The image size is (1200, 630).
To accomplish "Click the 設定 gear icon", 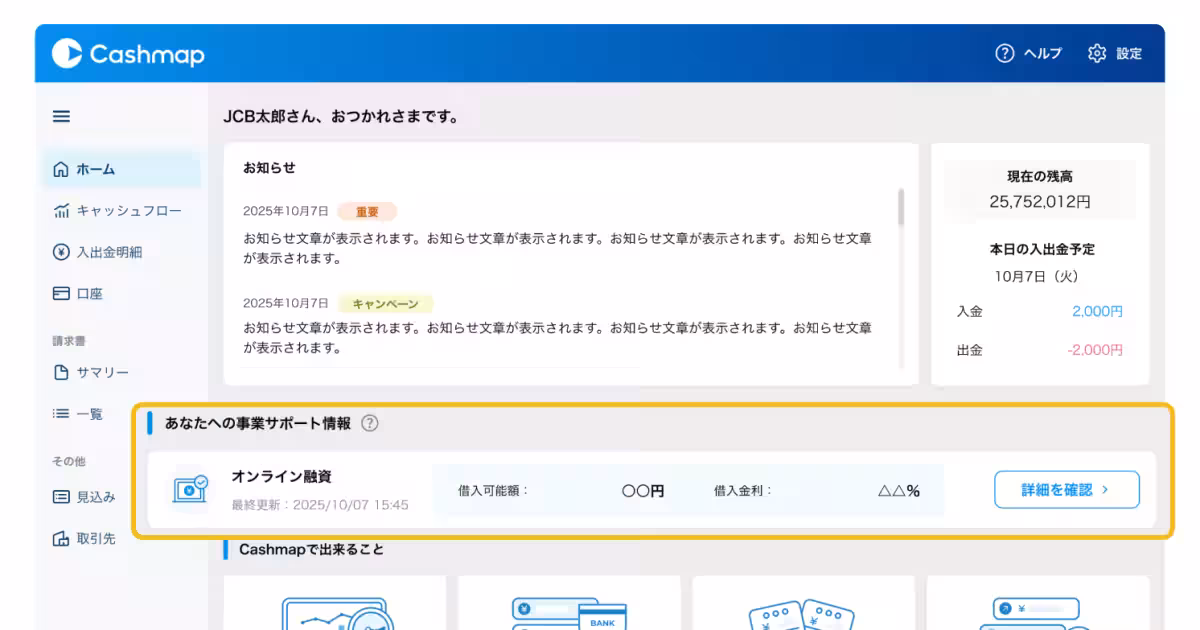I will [1096, 54].
